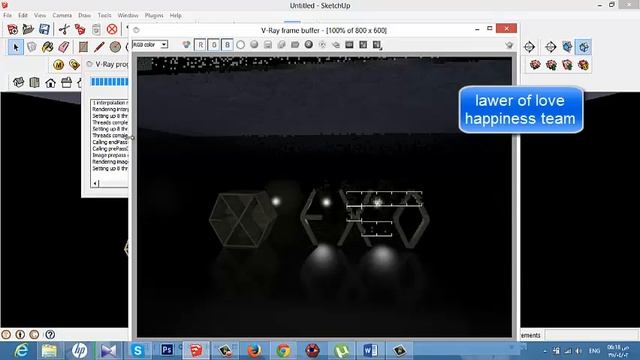
Task: Switch to Front view house icon
Action: [50, 83]
